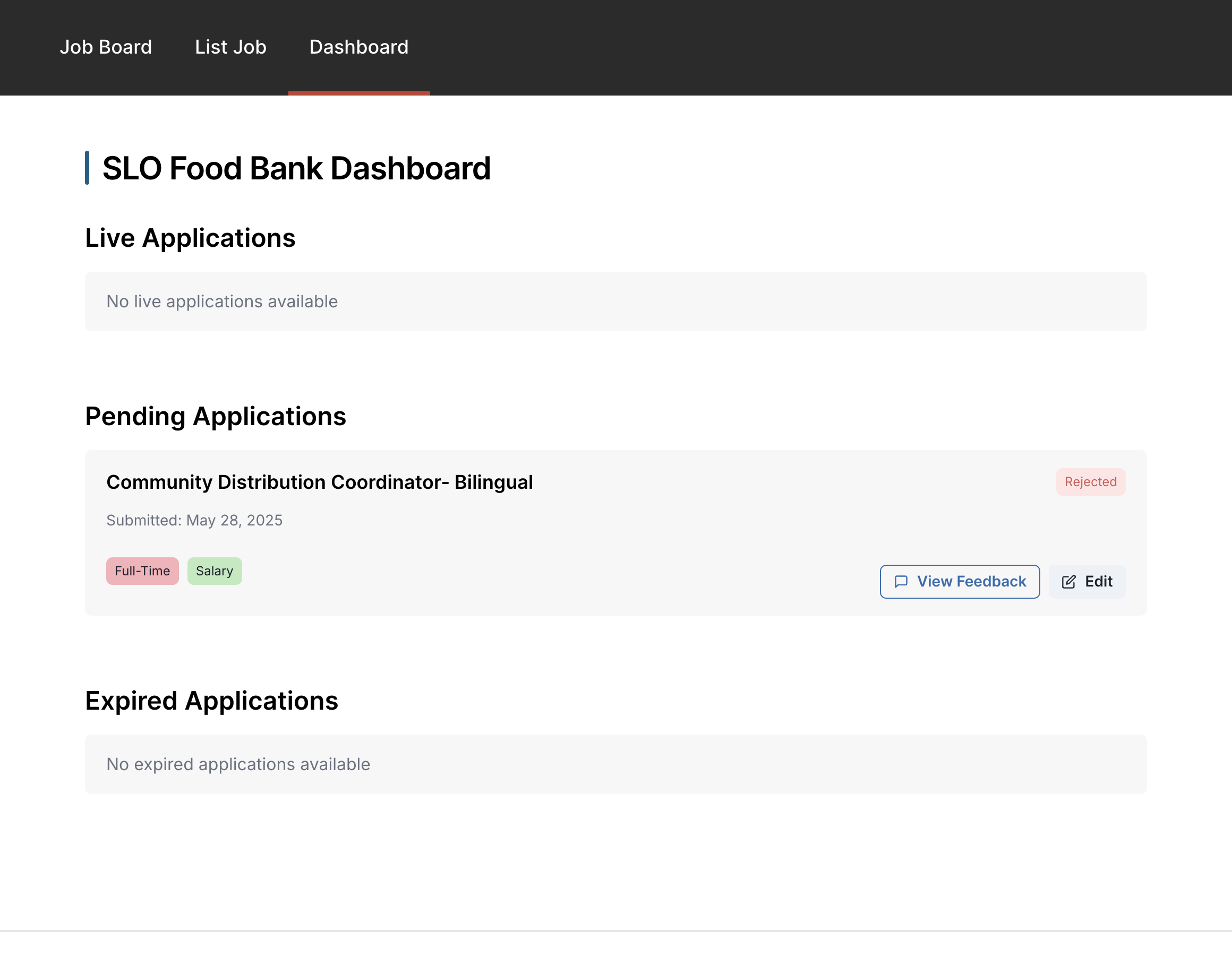This screenshot has height=966, width=1232.
Task: Open the Job Board tab
Action: click(x=106, y=47)
